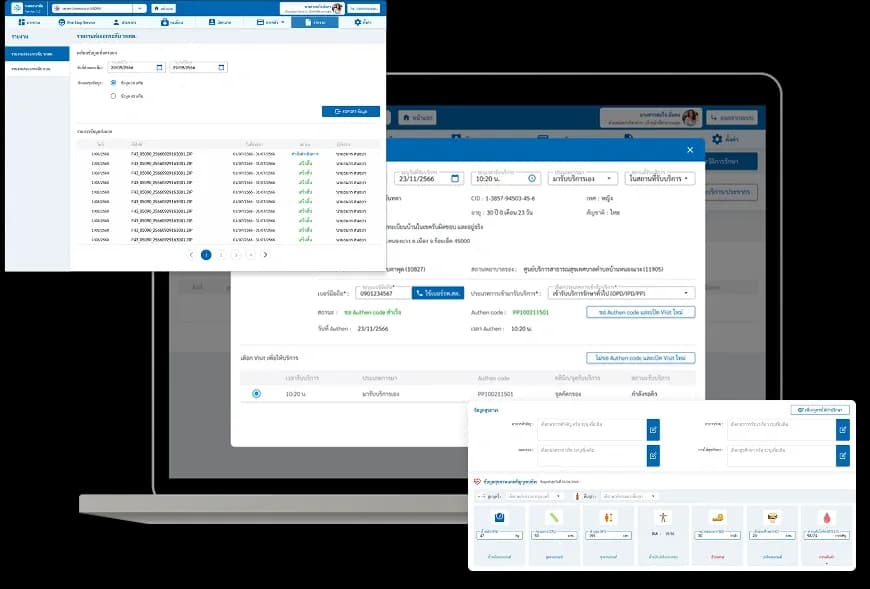Click weight input field in kg
Viewport: 870px width, 589px height.
pyautogui.click(x=499, y=535)
